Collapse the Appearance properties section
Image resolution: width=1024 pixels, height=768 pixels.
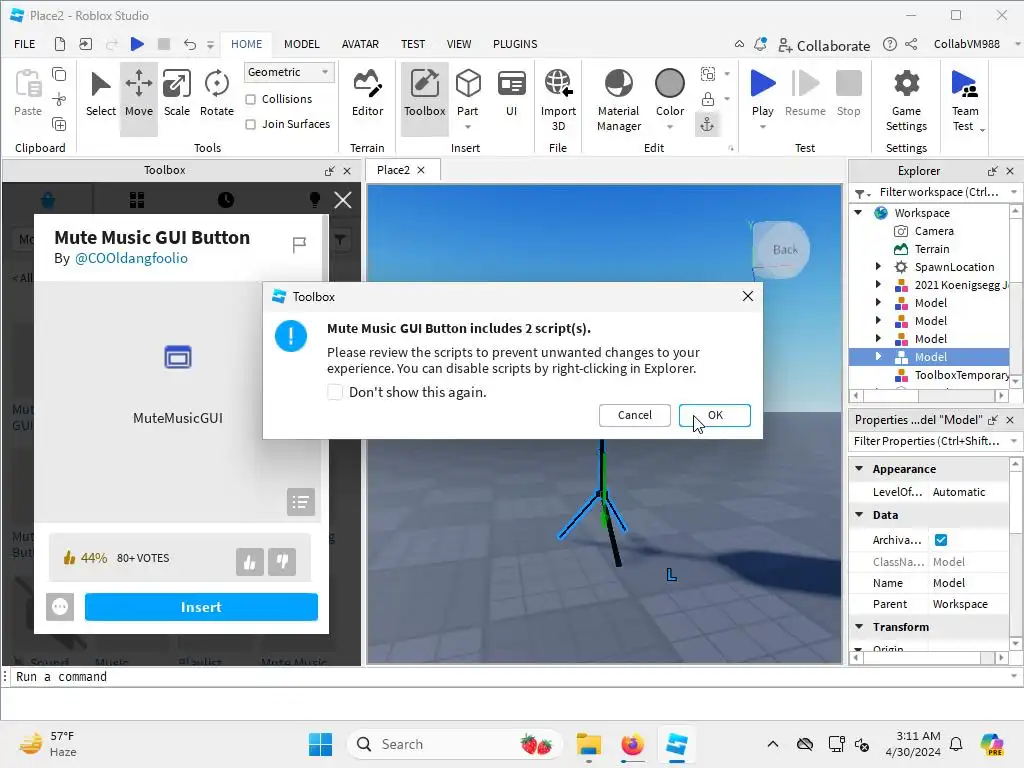pyautogui.click(x=859, y=469)
